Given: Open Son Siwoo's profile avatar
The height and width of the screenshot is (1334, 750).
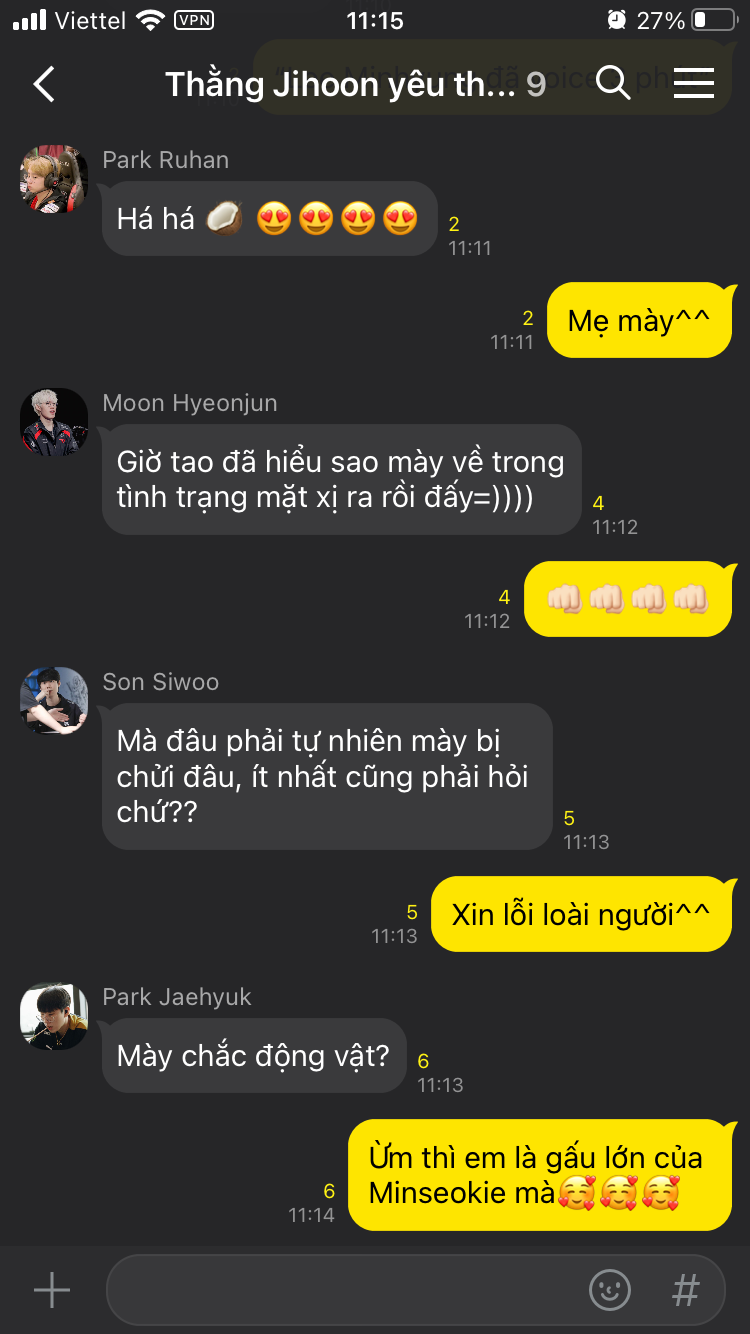Looking at the screenshot, I should click(54, 701).
